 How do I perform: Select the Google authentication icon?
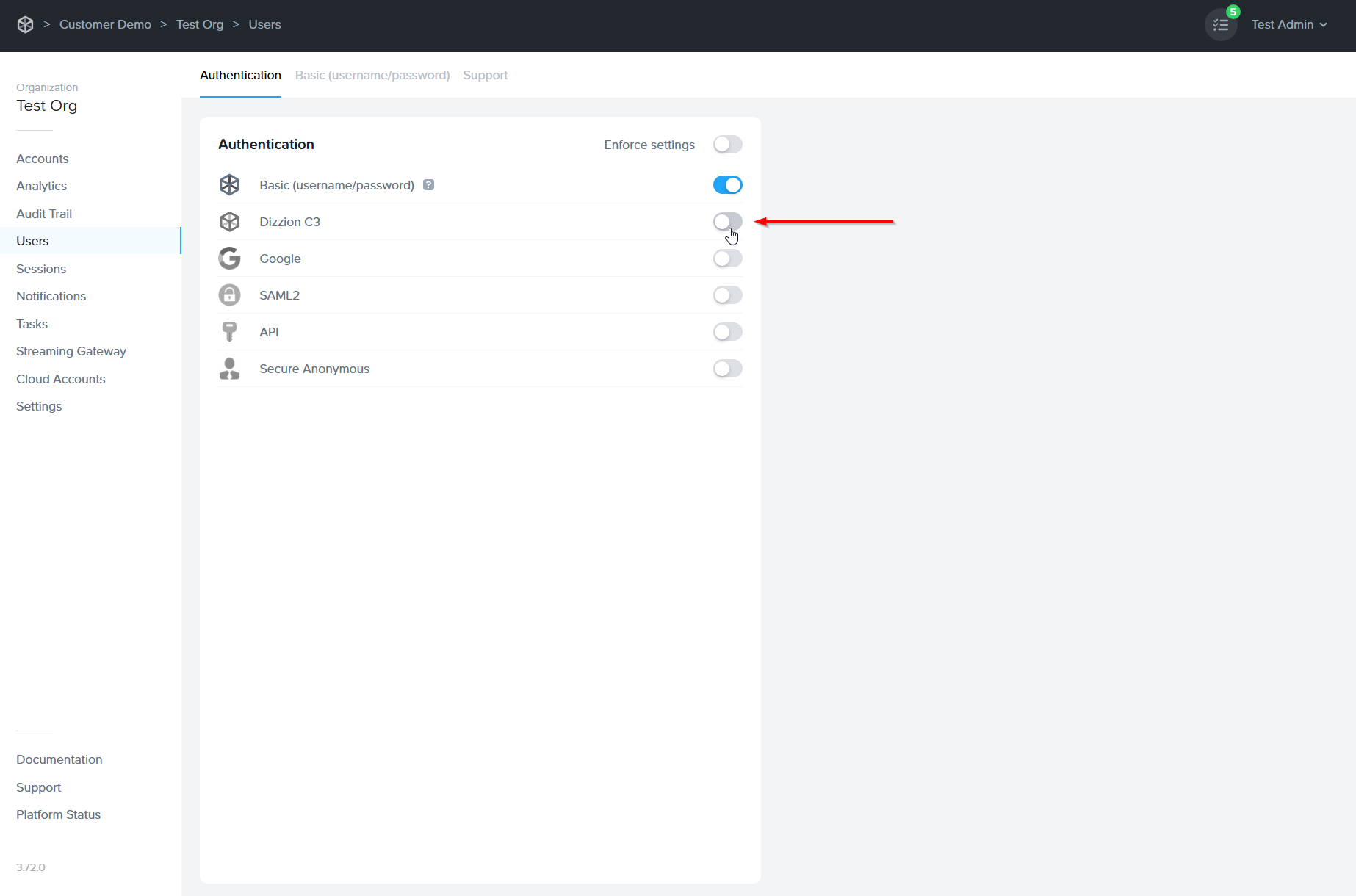229,258
